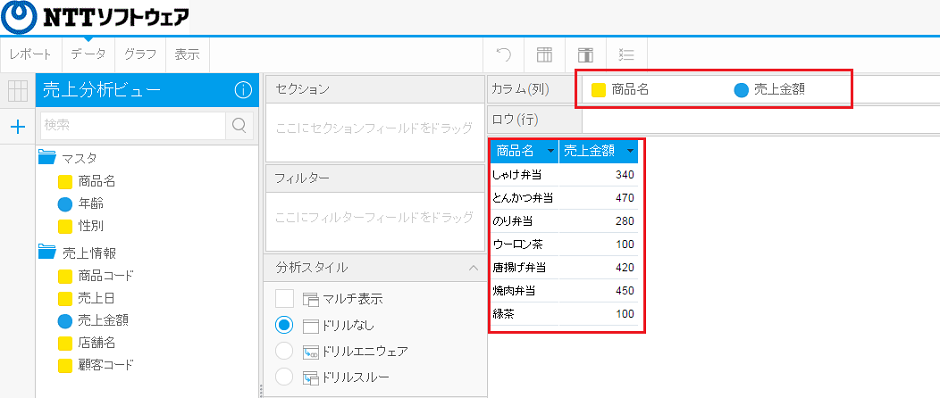Enable the マルチ表示 checkbox

284,298
